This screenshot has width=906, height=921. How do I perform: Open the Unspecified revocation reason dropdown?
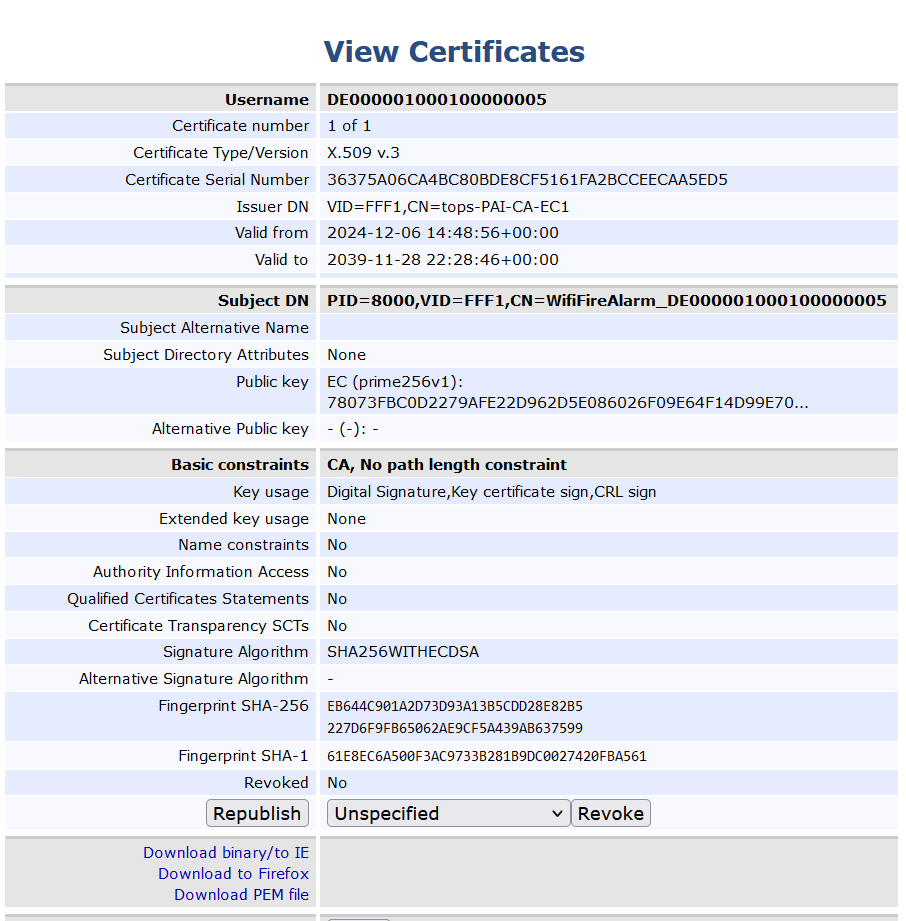pos(448,813)
